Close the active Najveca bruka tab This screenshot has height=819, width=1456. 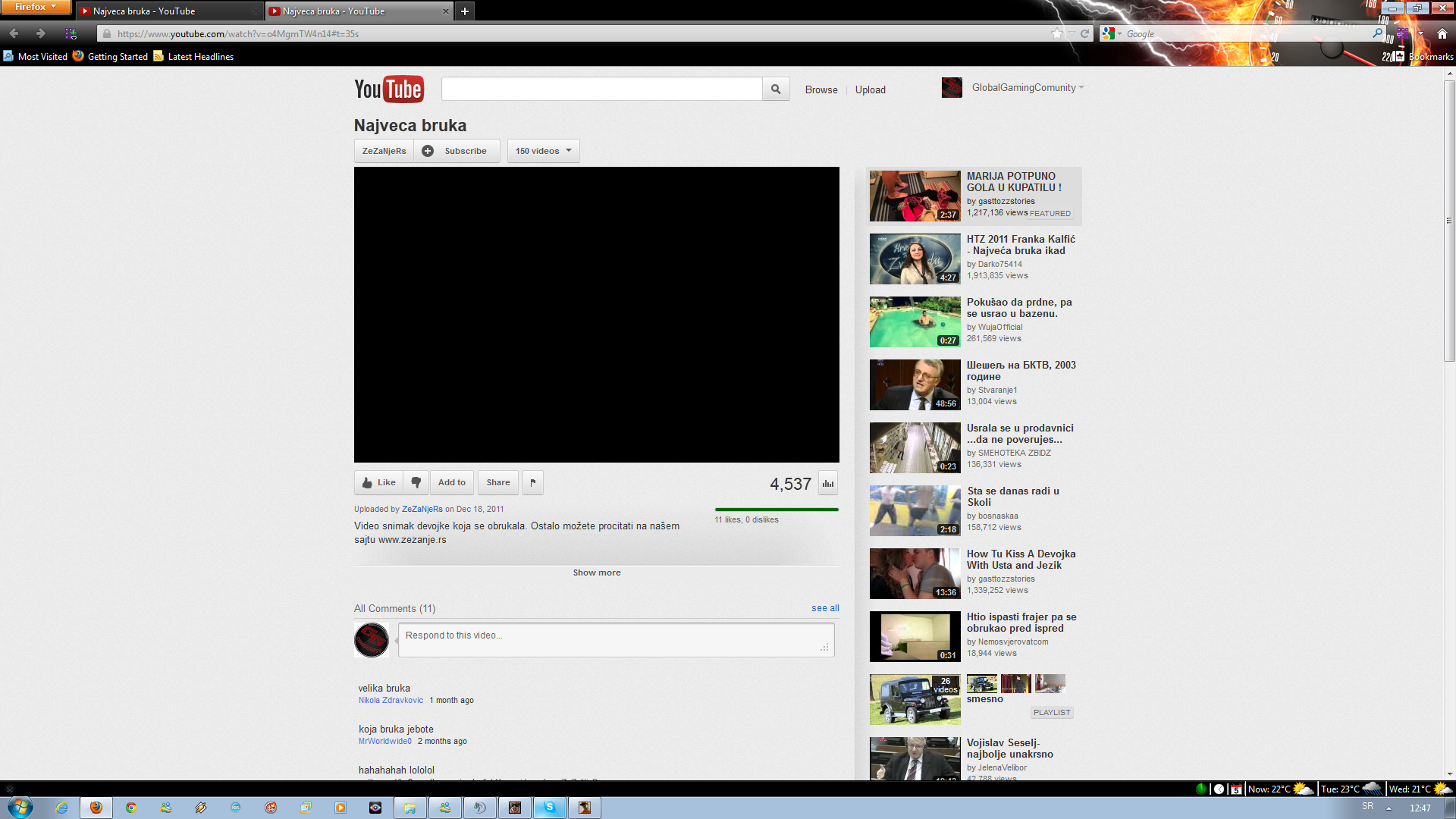(x=445, y=11)
